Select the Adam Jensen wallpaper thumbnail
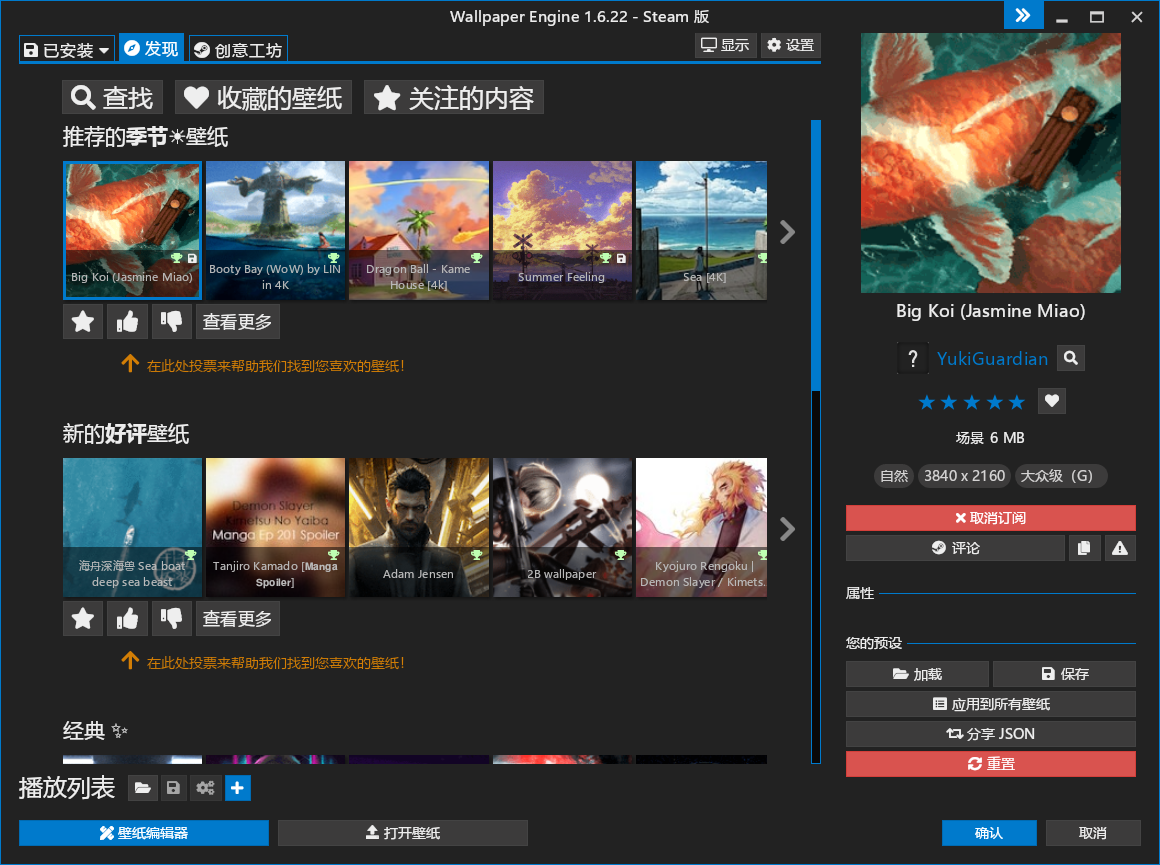Viewport: 1160px width, 865px height. (418, 527)
